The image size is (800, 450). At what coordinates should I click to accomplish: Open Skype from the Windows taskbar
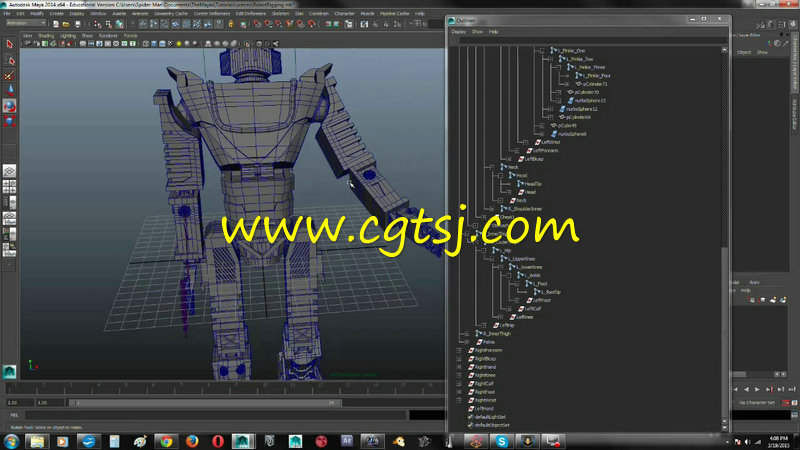(502, 441)
